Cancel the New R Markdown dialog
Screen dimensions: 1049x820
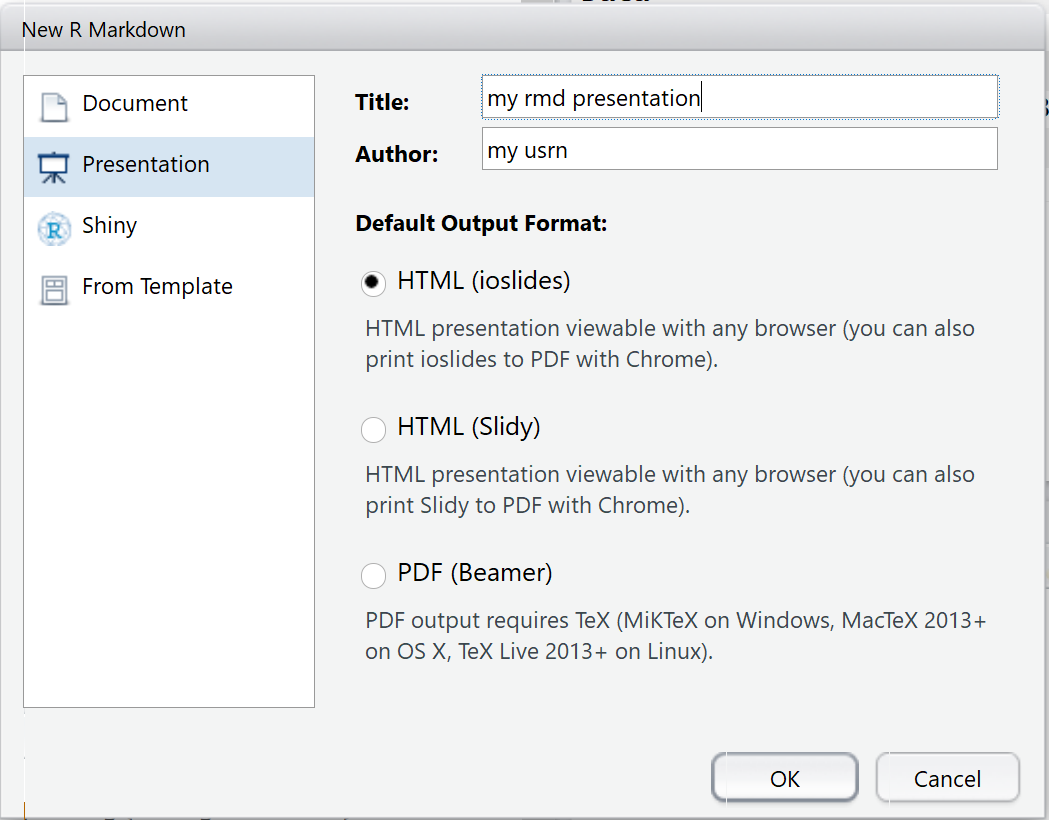[947, 778]
